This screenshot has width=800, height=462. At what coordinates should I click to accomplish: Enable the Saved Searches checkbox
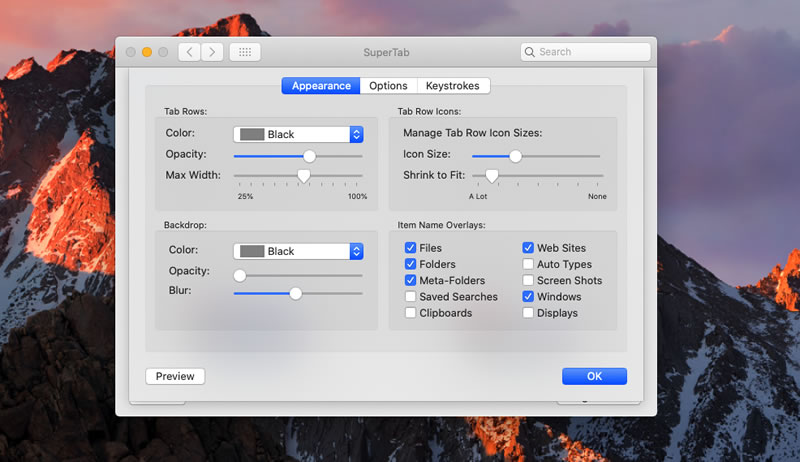click(410, 296)
